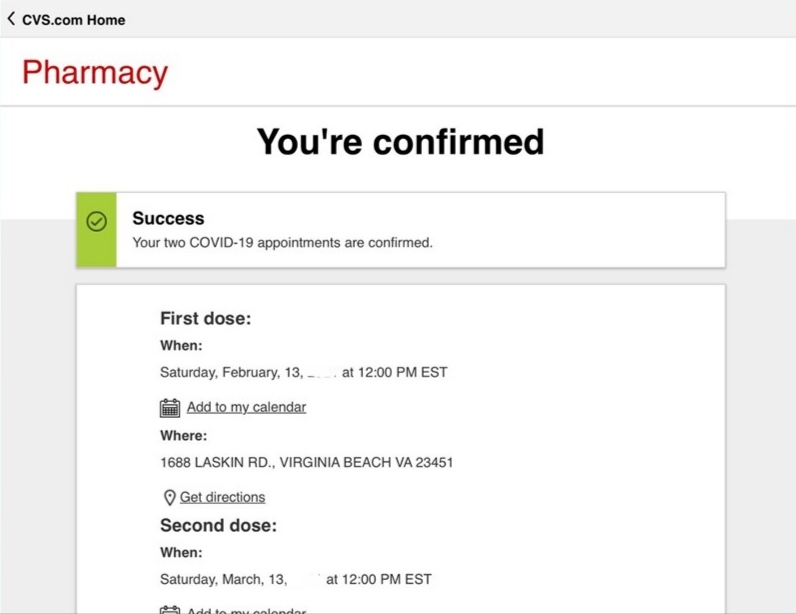Click the COVID-19 appointments confirmed message

tap(282, 242)
